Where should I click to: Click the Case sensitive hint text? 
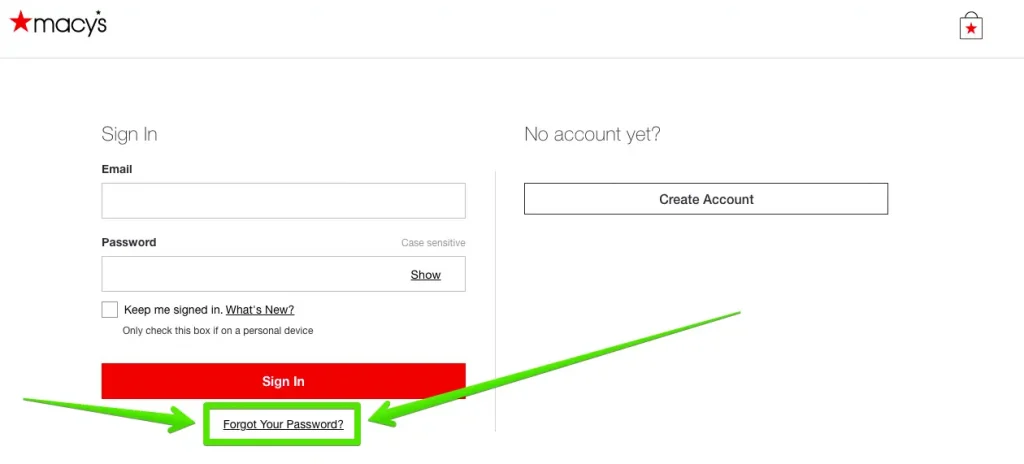click(x=433, y=243)
